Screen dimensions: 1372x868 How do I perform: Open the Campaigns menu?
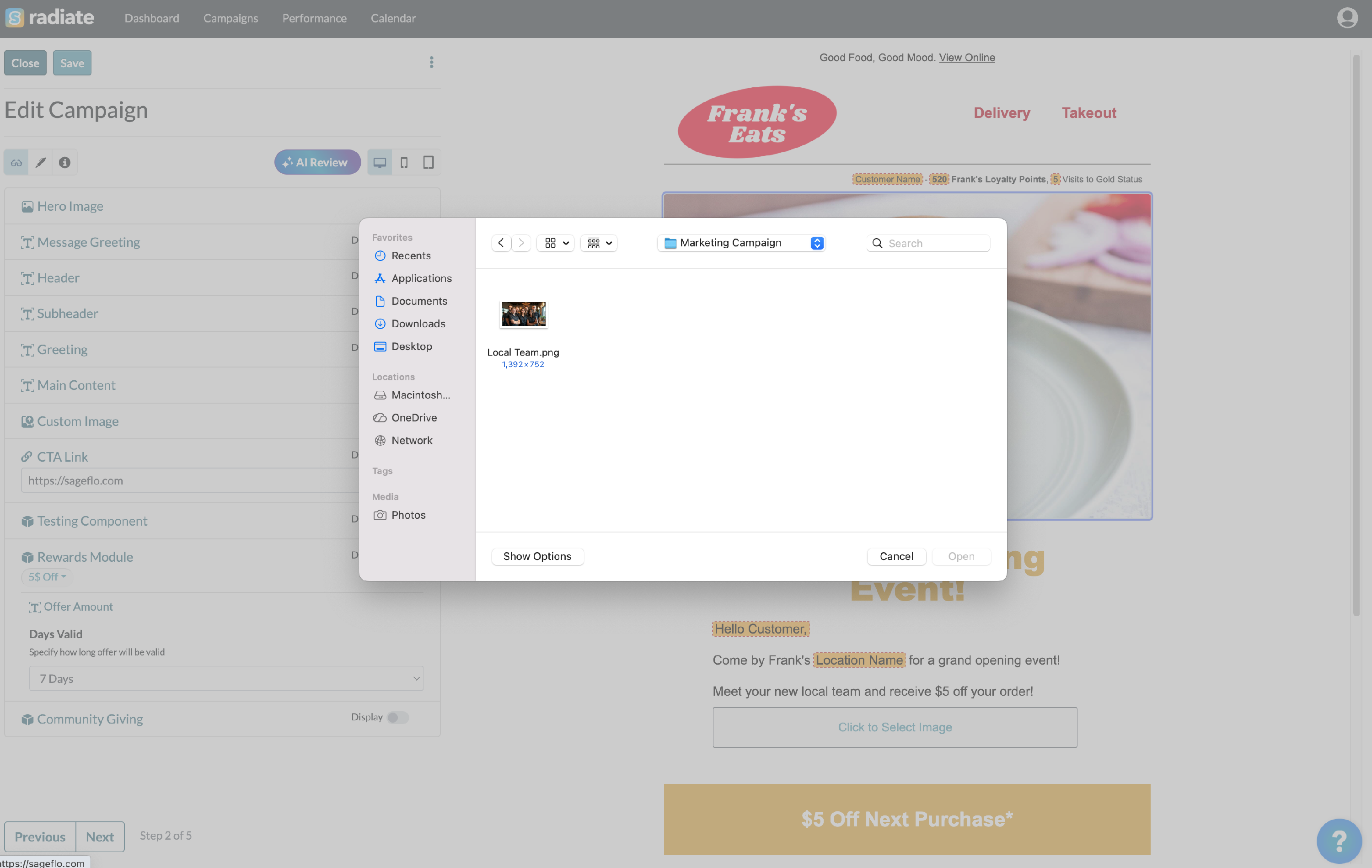(x=230, y=18)
